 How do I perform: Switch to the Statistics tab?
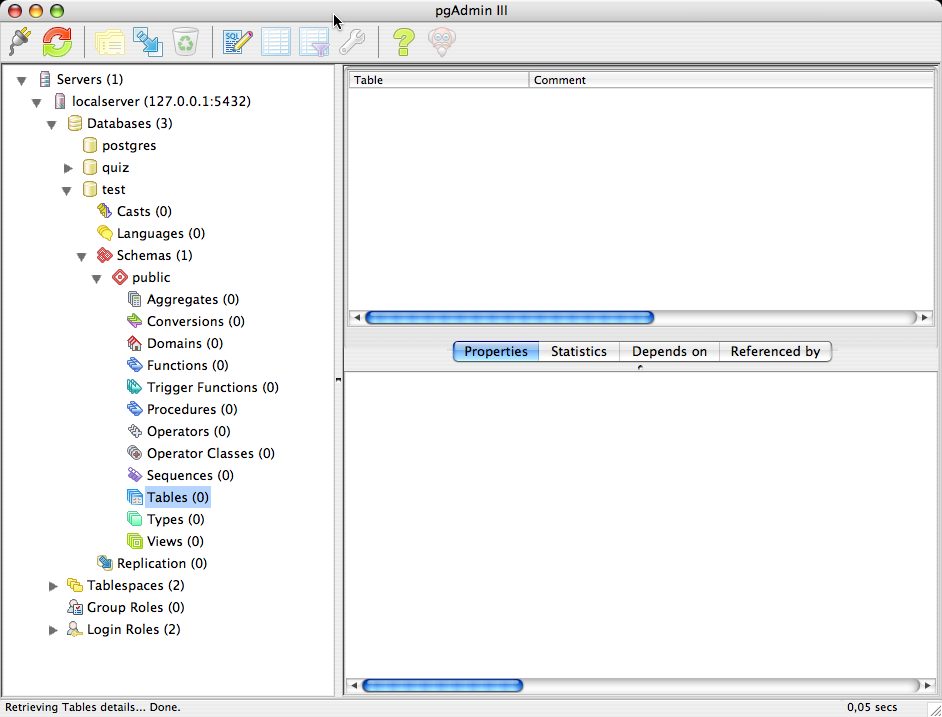pyautogui.click(x=578, y=351)
